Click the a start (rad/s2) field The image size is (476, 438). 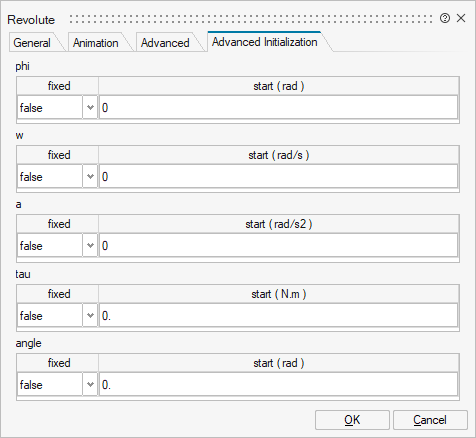[x=278, y=245]
